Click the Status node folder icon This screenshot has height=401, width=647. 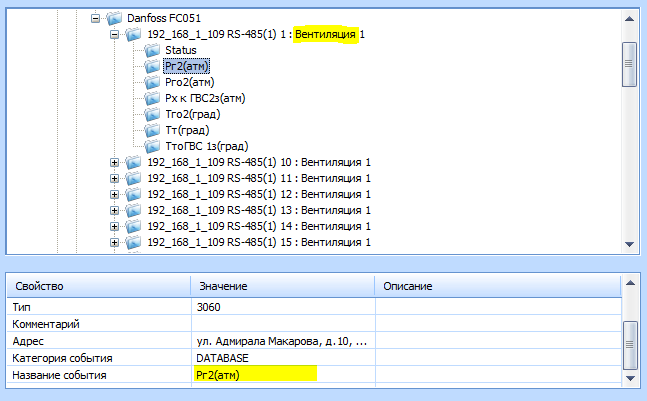tap(153, 50)
